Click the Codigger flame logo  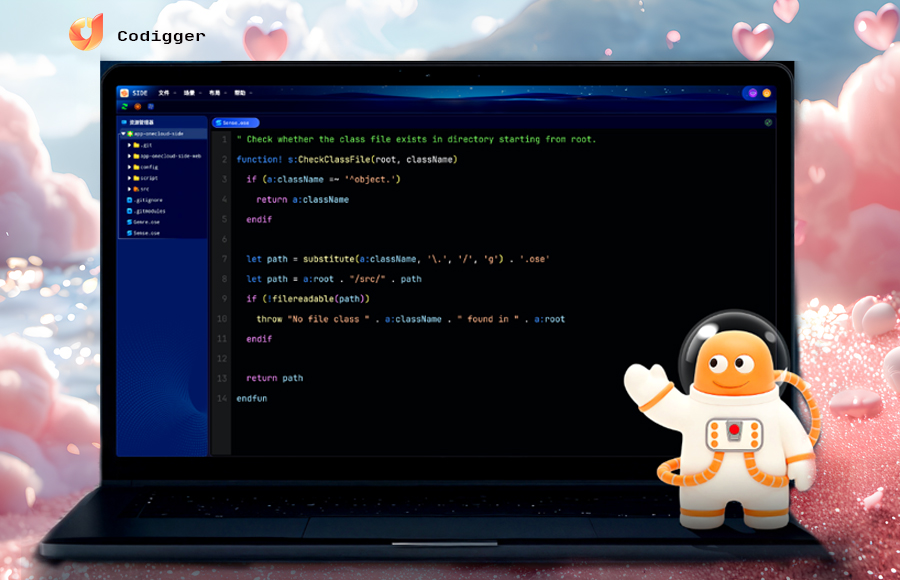[x=86, y=32]
